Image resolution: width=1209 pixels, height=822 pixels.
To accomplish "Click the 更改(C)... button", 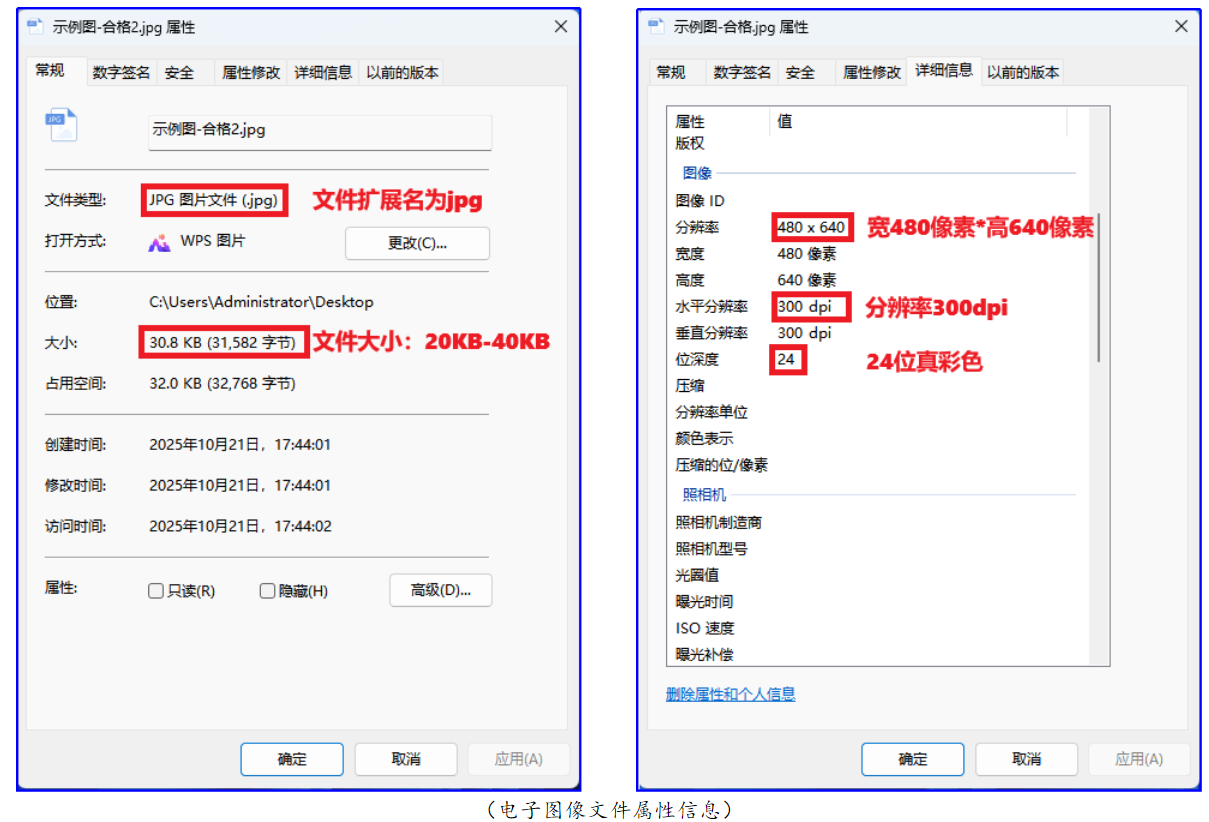I will click(x=417, y=243).
